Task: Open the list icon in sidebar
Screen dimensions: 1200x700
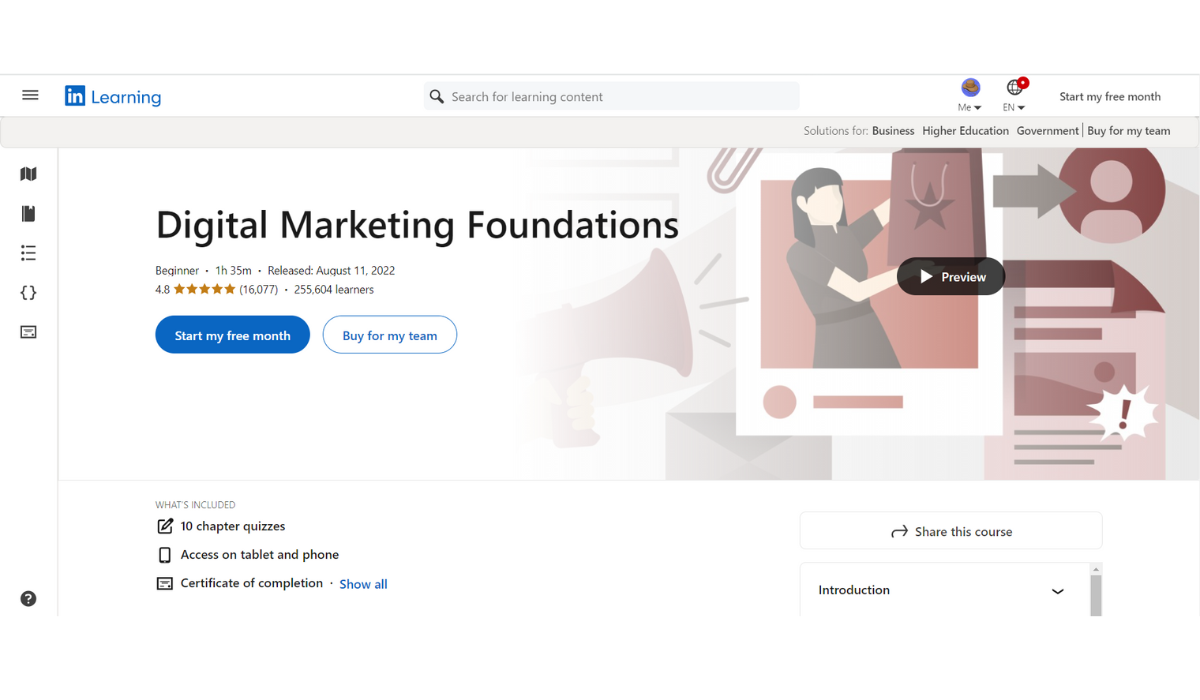Action: pyautogui.click(x=28, y=253)
